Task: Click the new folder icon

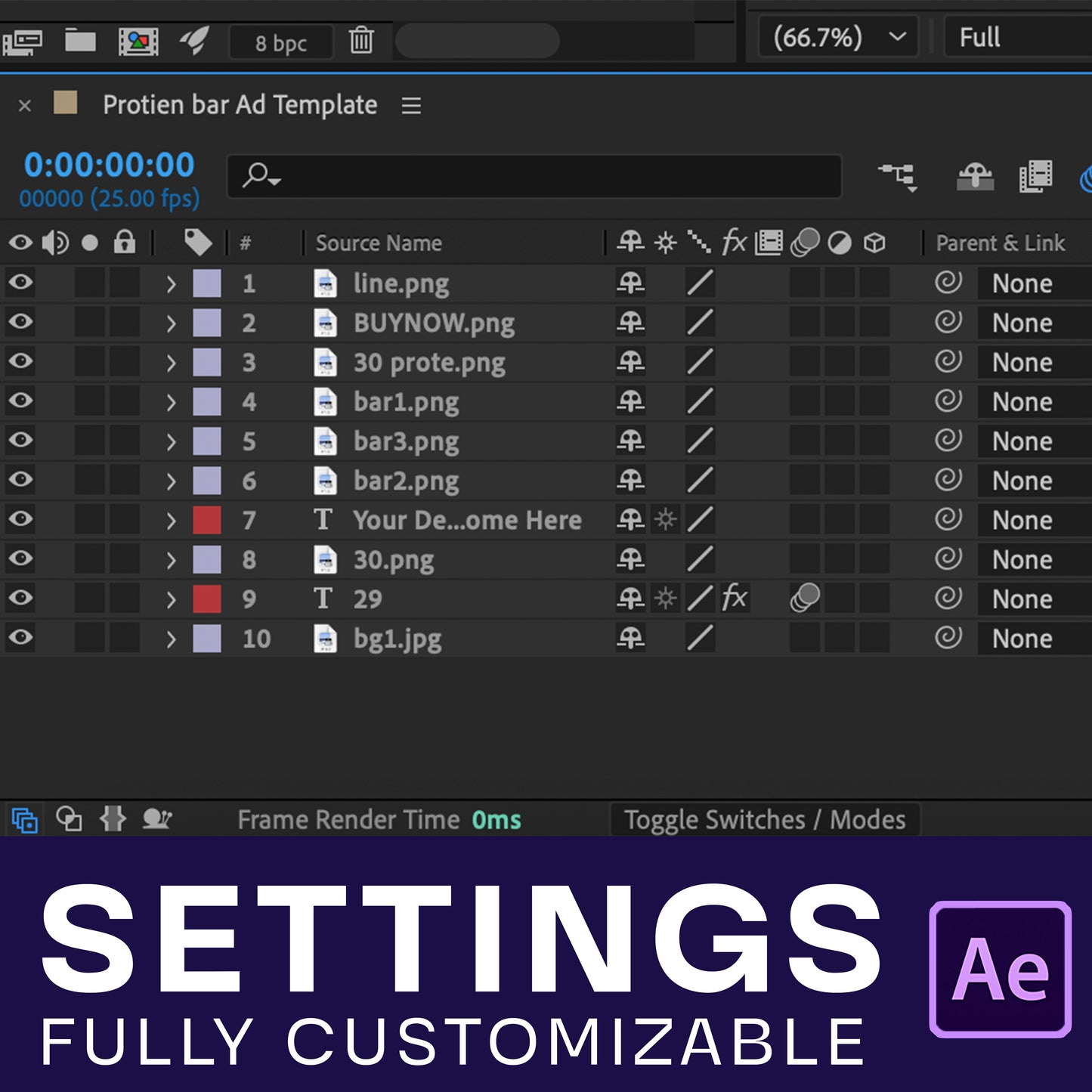Action: tap(80, 40)
